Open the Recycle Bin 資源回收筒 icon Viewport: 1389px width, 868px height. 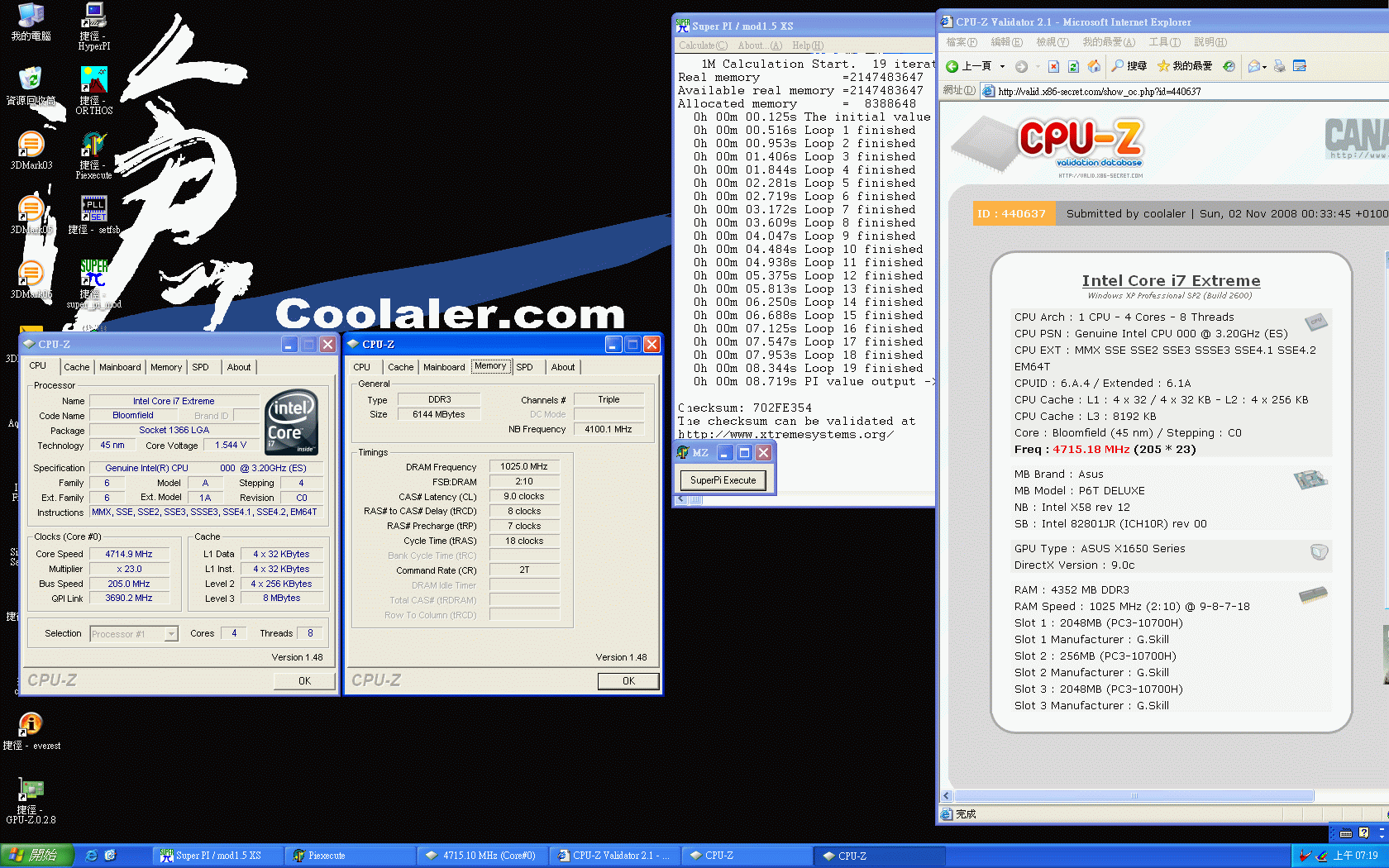tap(31, 86)
